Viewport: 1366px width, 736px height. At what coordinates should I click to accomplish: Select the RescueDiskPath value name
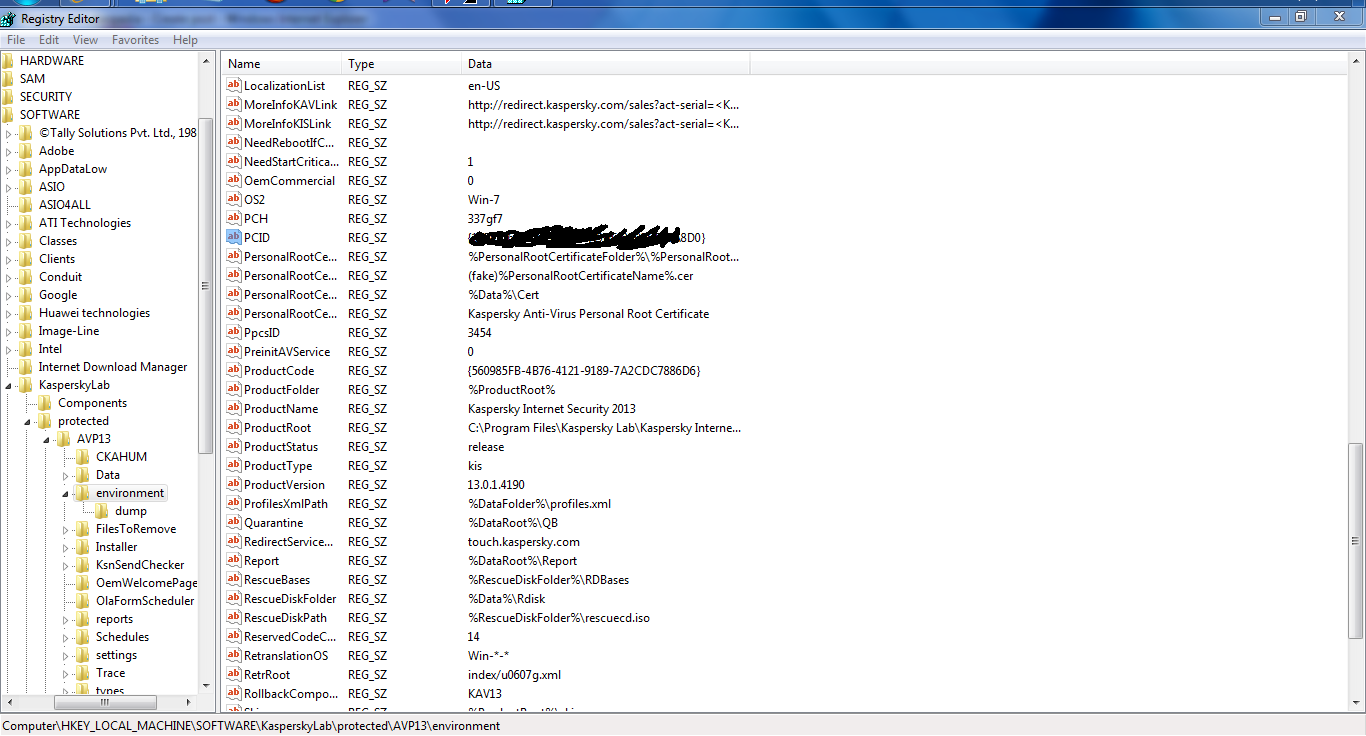pos(285,617)
